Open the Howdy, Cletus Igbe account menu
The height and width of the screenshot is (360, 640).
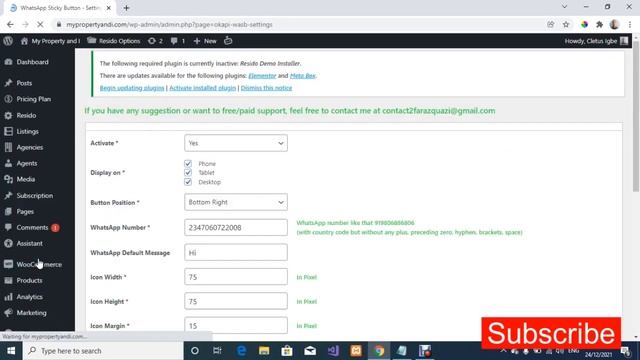coord(596,41)
